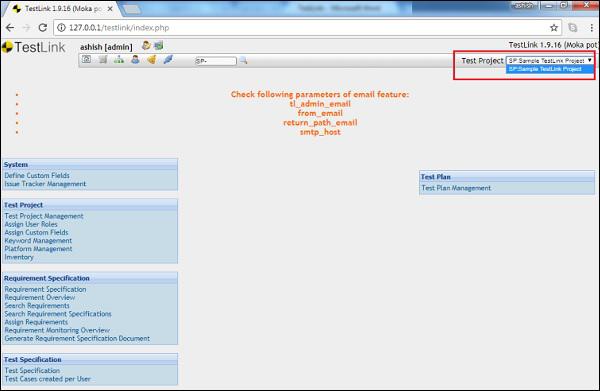Open Requirement Overview
600x391 pixels.
40,298
